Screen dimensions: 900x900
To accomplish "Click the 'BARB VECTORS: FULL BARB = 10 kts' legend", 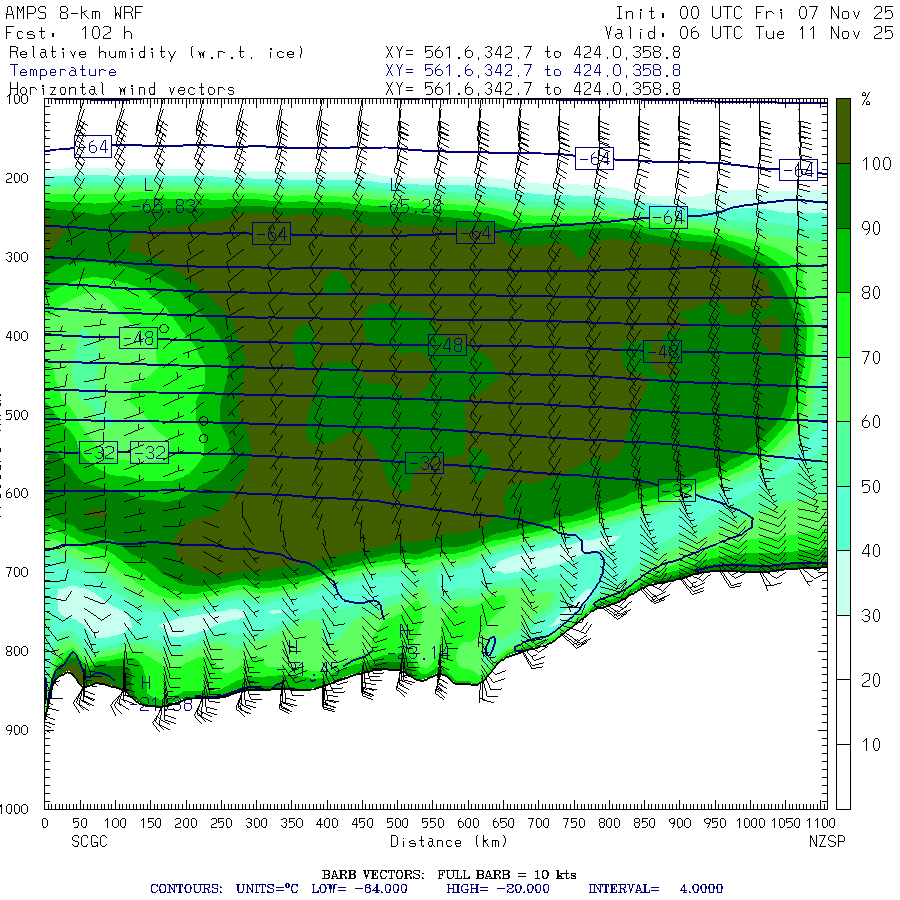I will [x=449, y=874].
